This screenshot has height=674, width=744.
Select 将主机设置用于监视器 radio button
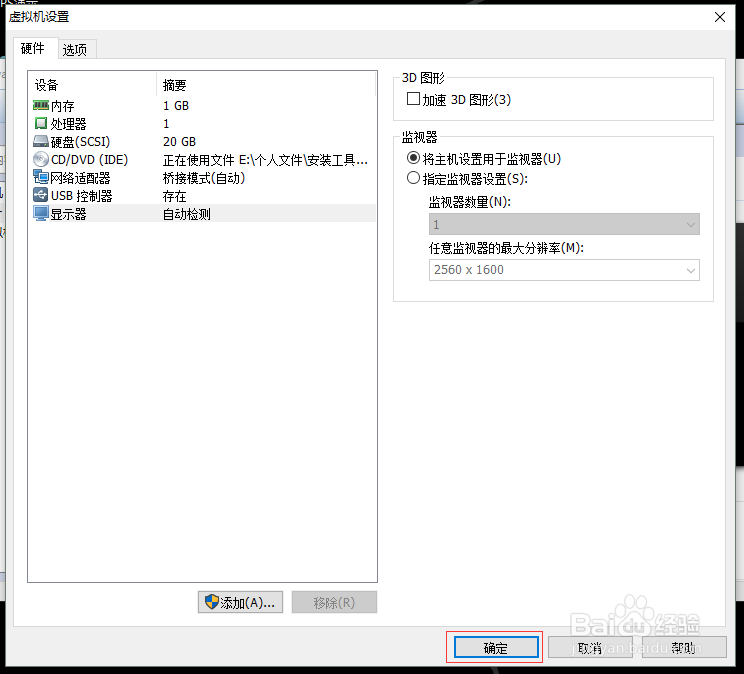tap(413, 159)
